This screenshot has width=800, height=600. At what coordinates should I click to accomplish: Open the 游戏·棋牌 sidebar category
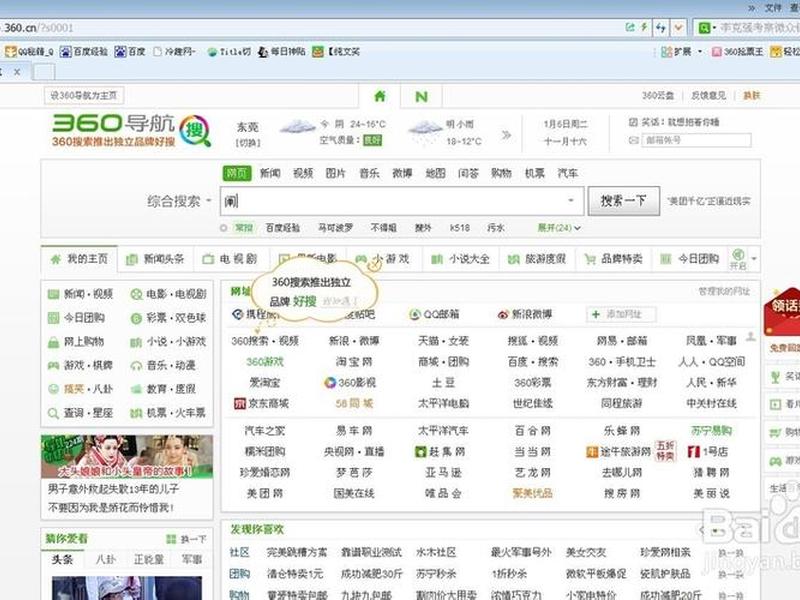(x=81, y=365)
